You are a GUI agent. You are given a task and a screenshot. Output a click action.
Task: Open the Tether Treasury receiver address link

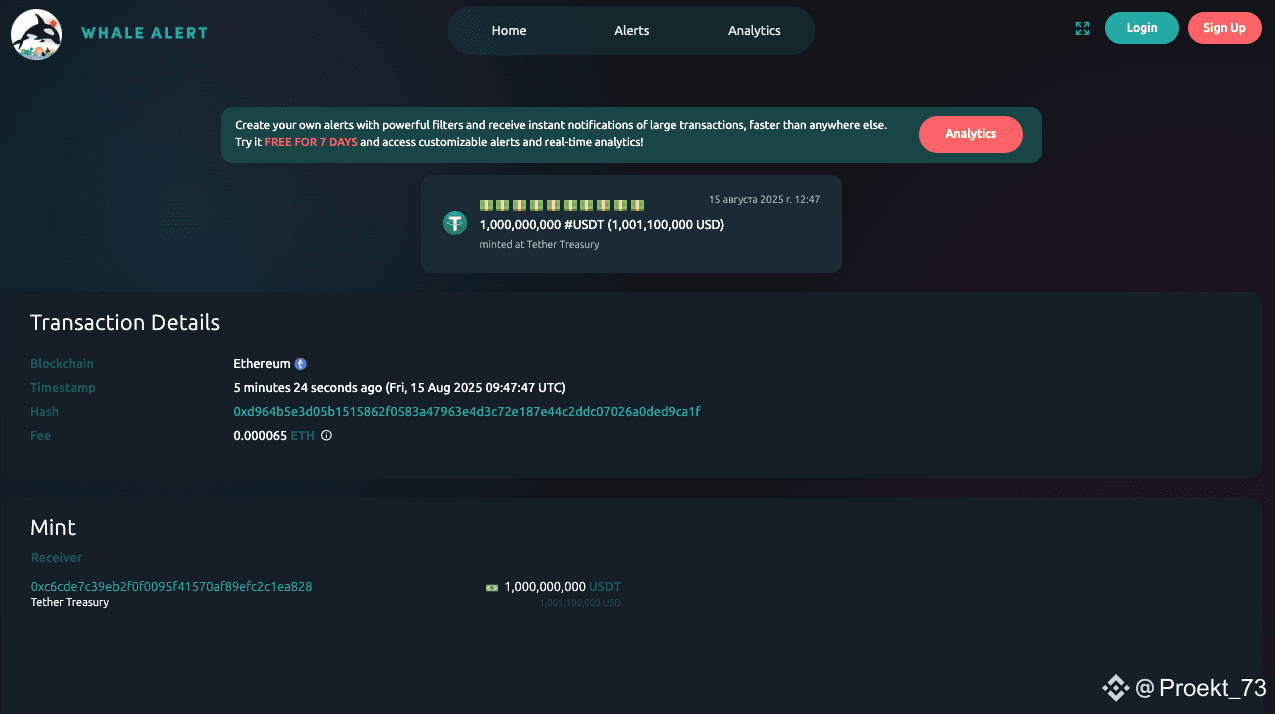point(172,587)
